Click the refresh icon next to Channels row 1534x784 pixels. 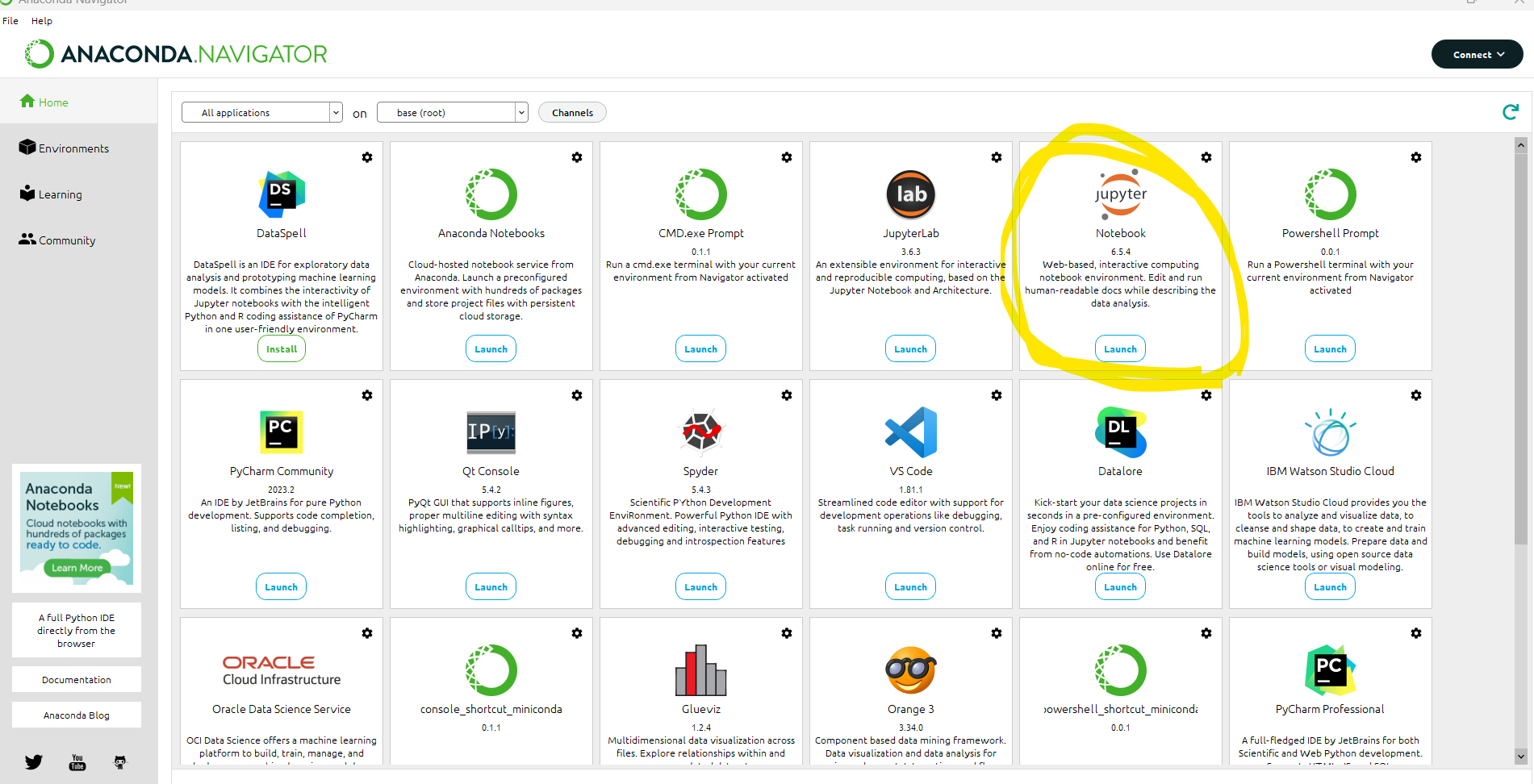click(x=1511, y=112)
